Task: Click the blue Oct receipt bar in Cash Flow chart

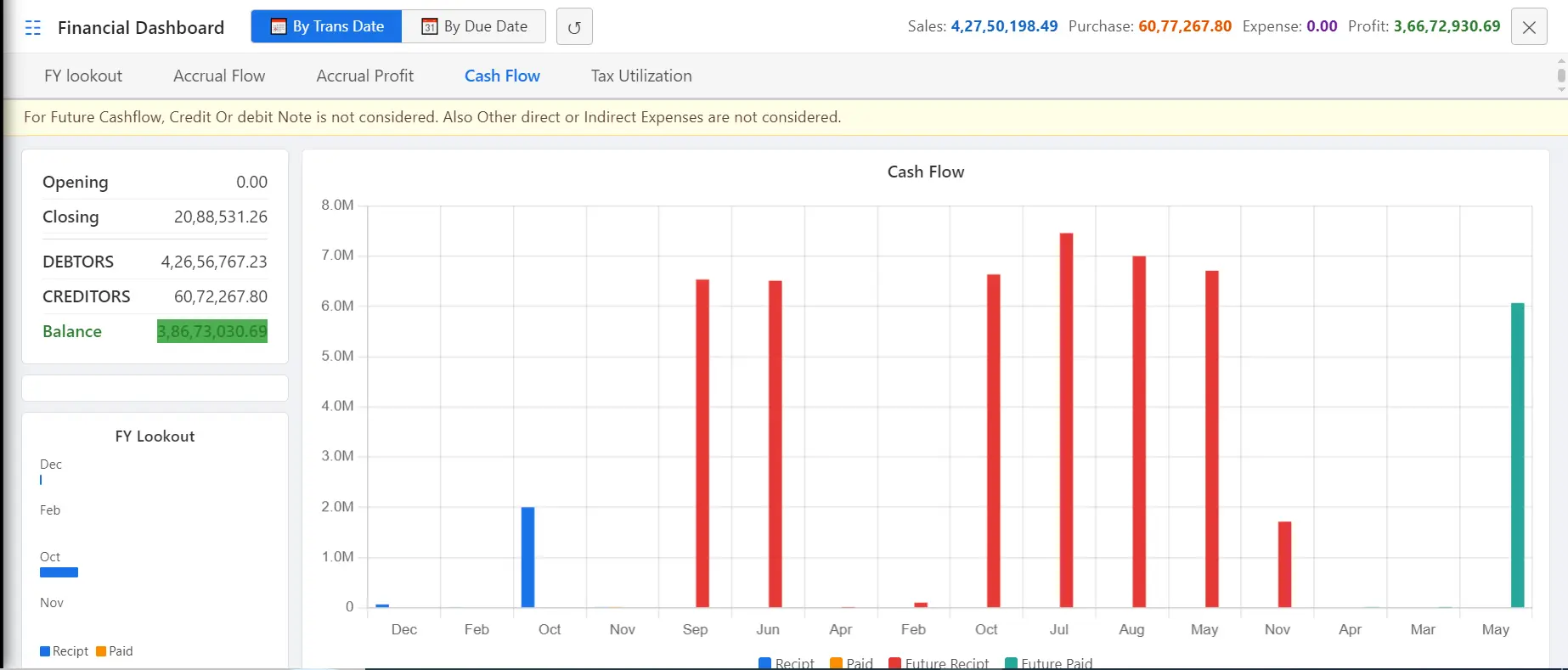Action: pos(527,557)
